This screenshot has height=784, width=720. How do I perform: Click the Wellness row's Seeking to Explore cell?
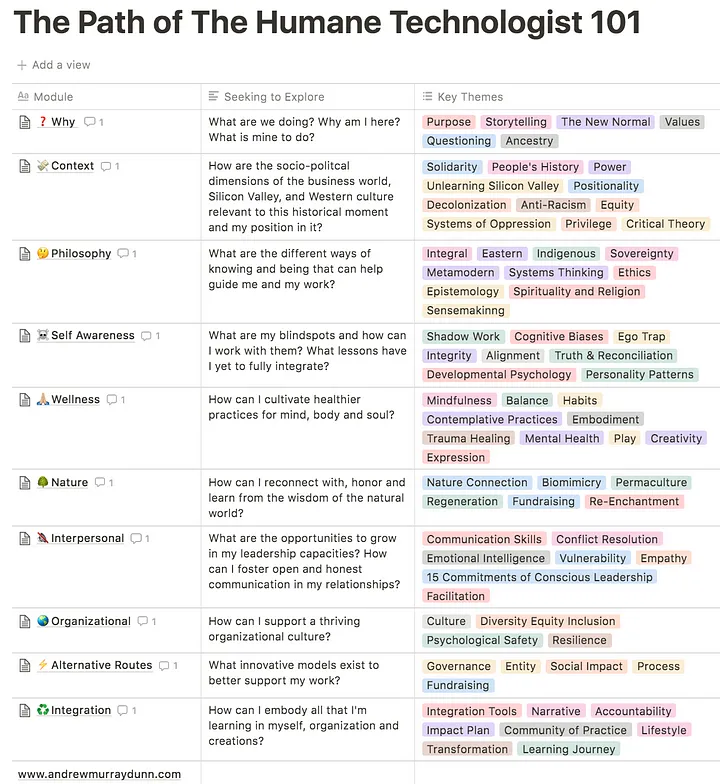point(307,407)
